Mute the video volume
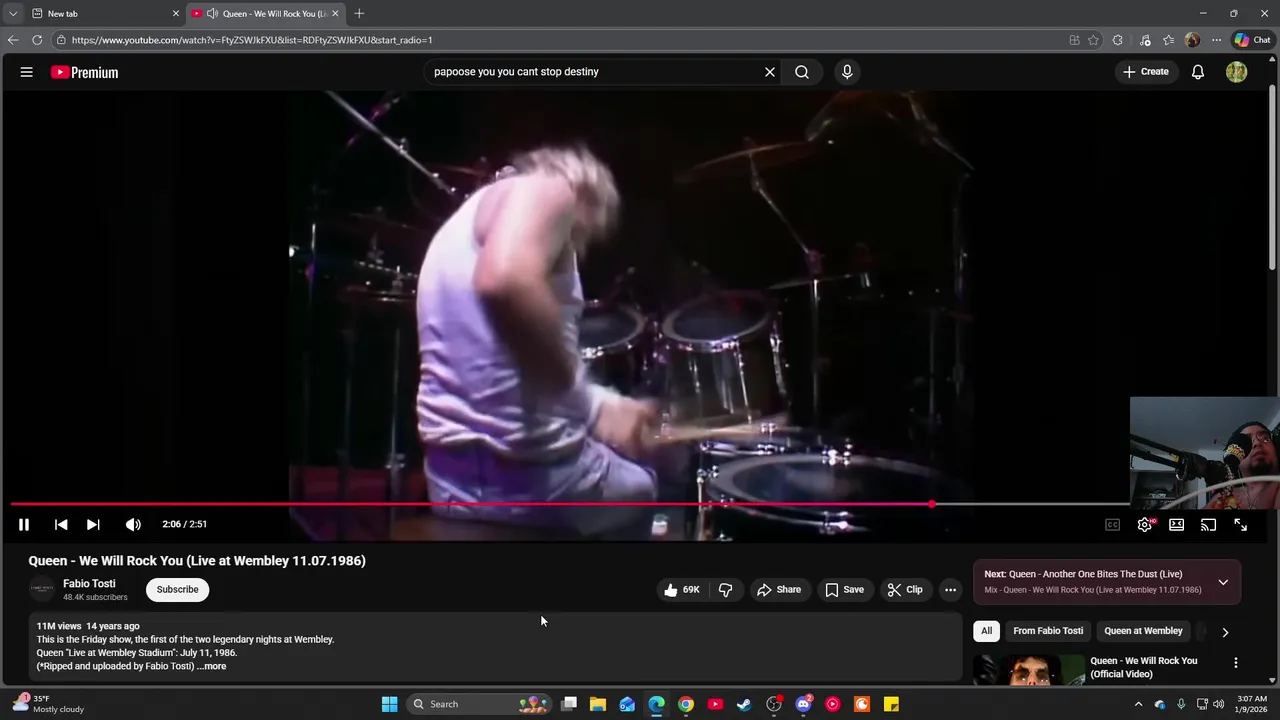The width and height of the screenshot is (1280, 720). coord(133,524)
